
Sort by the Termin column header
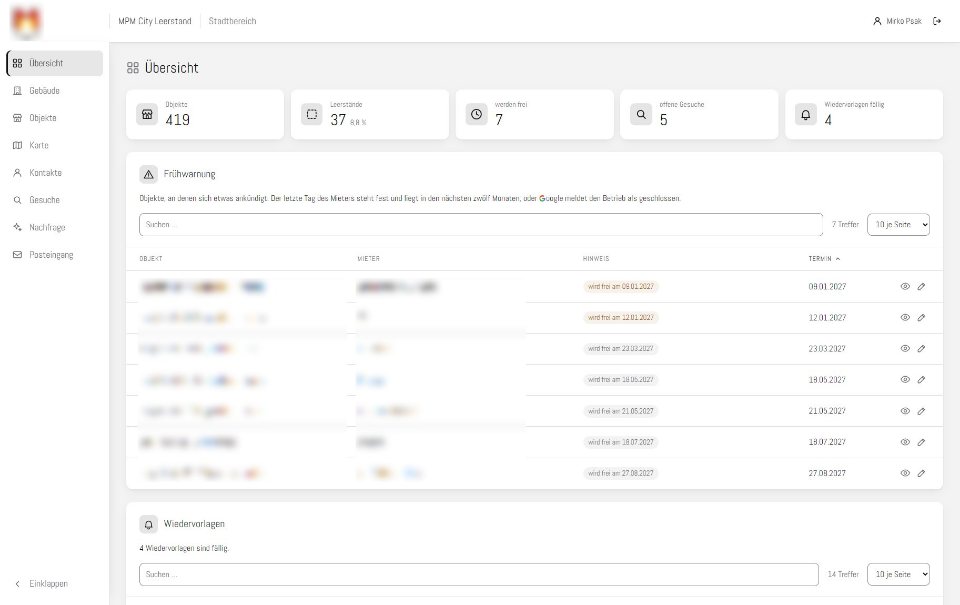click(x=824, y=259)
